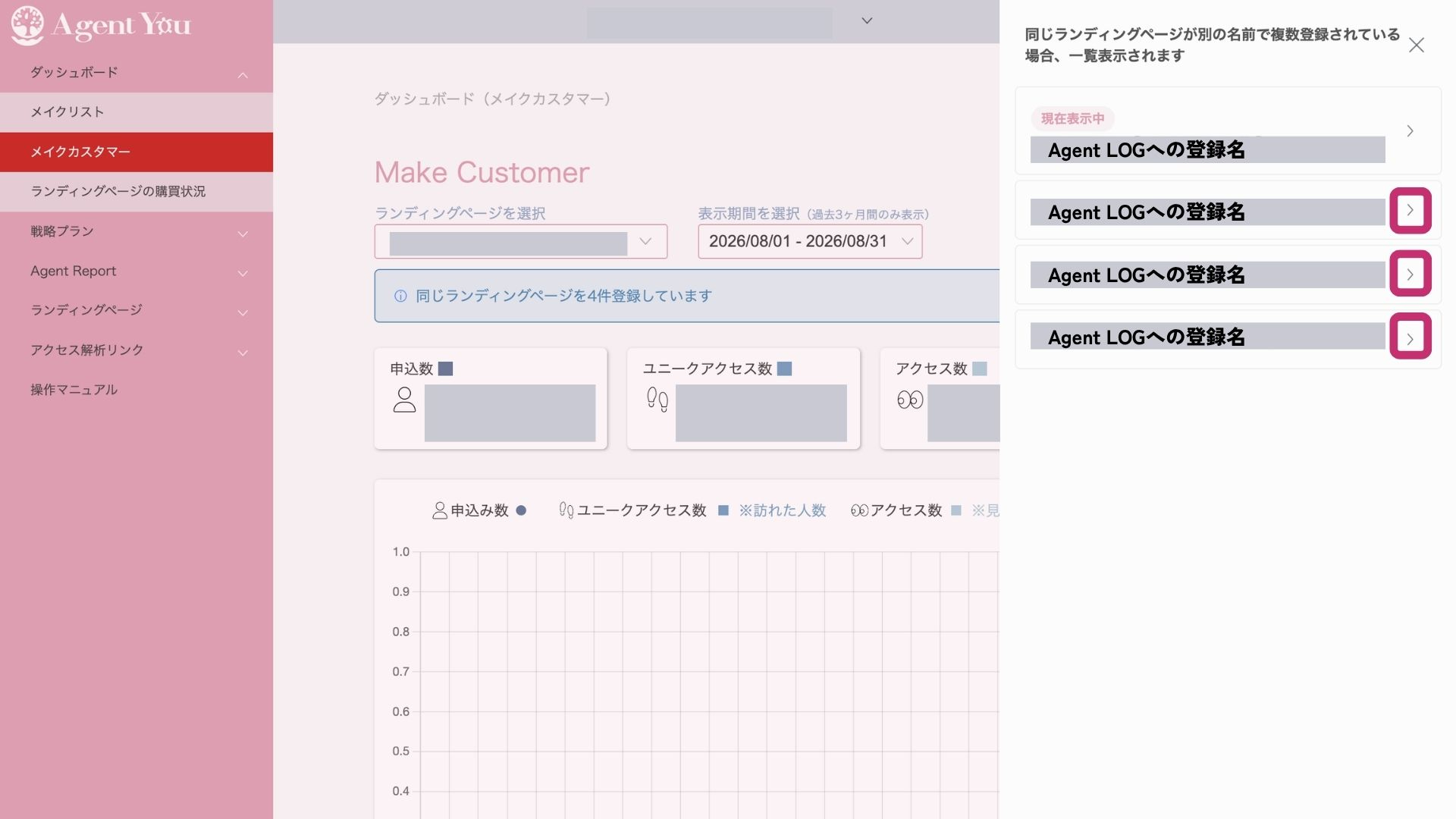Click the person icon in the 申込数 card
The width and height of the screenshot is (1456, 819).
[404, 400]
